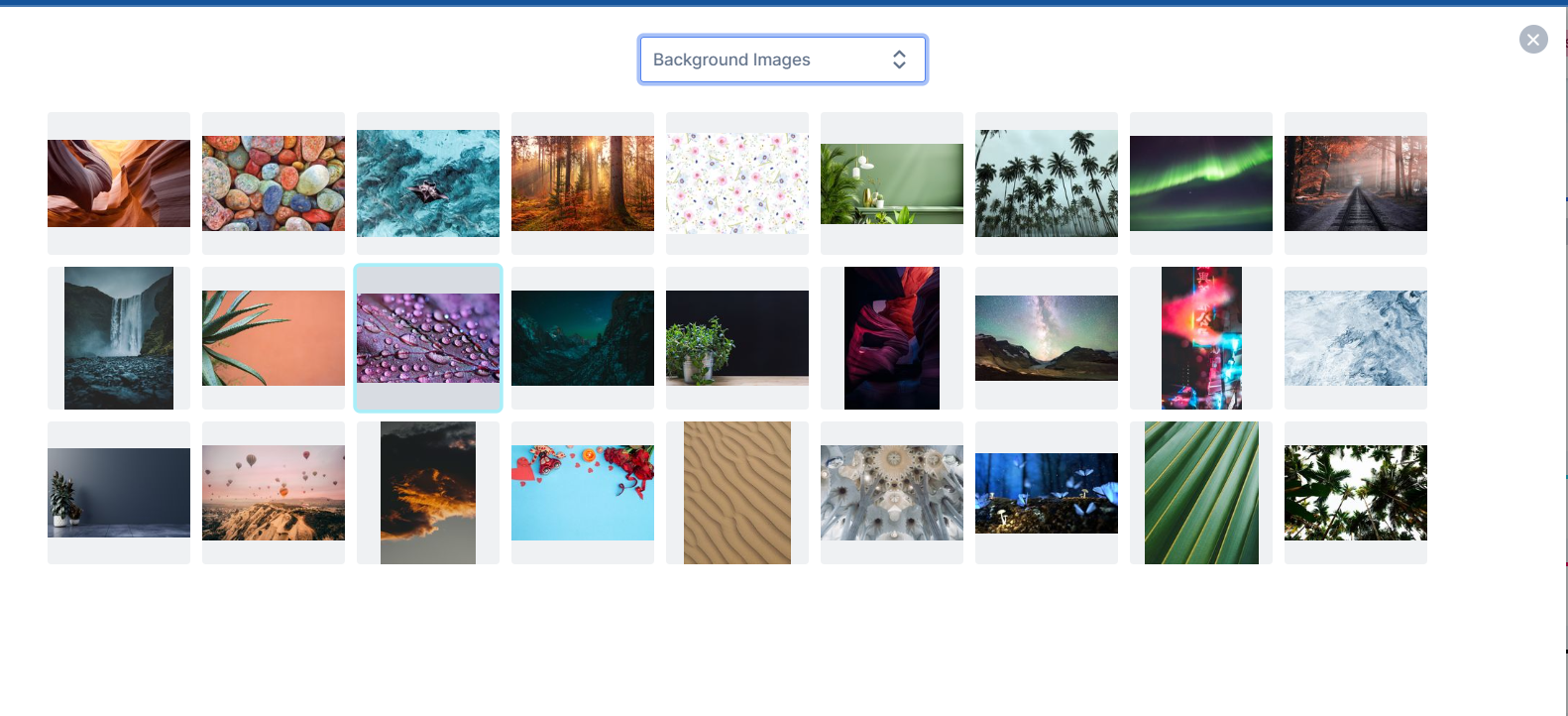Pick the waterfall cliff thumbnail
This screenshot has height=716, width=1568.
pyautogui.click(x=119, y=338)
